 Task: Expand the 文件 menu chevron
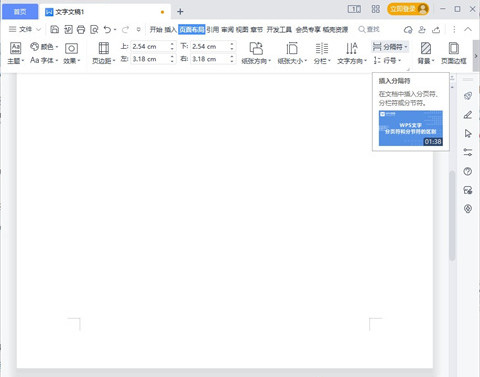coord(38,29)
